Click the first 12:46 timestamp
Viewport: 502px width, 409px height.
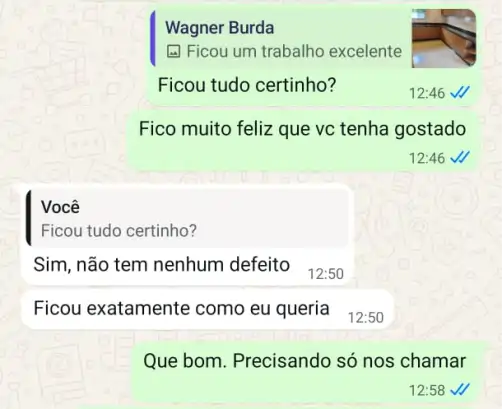pyautogui.click(x=427, y=93)
